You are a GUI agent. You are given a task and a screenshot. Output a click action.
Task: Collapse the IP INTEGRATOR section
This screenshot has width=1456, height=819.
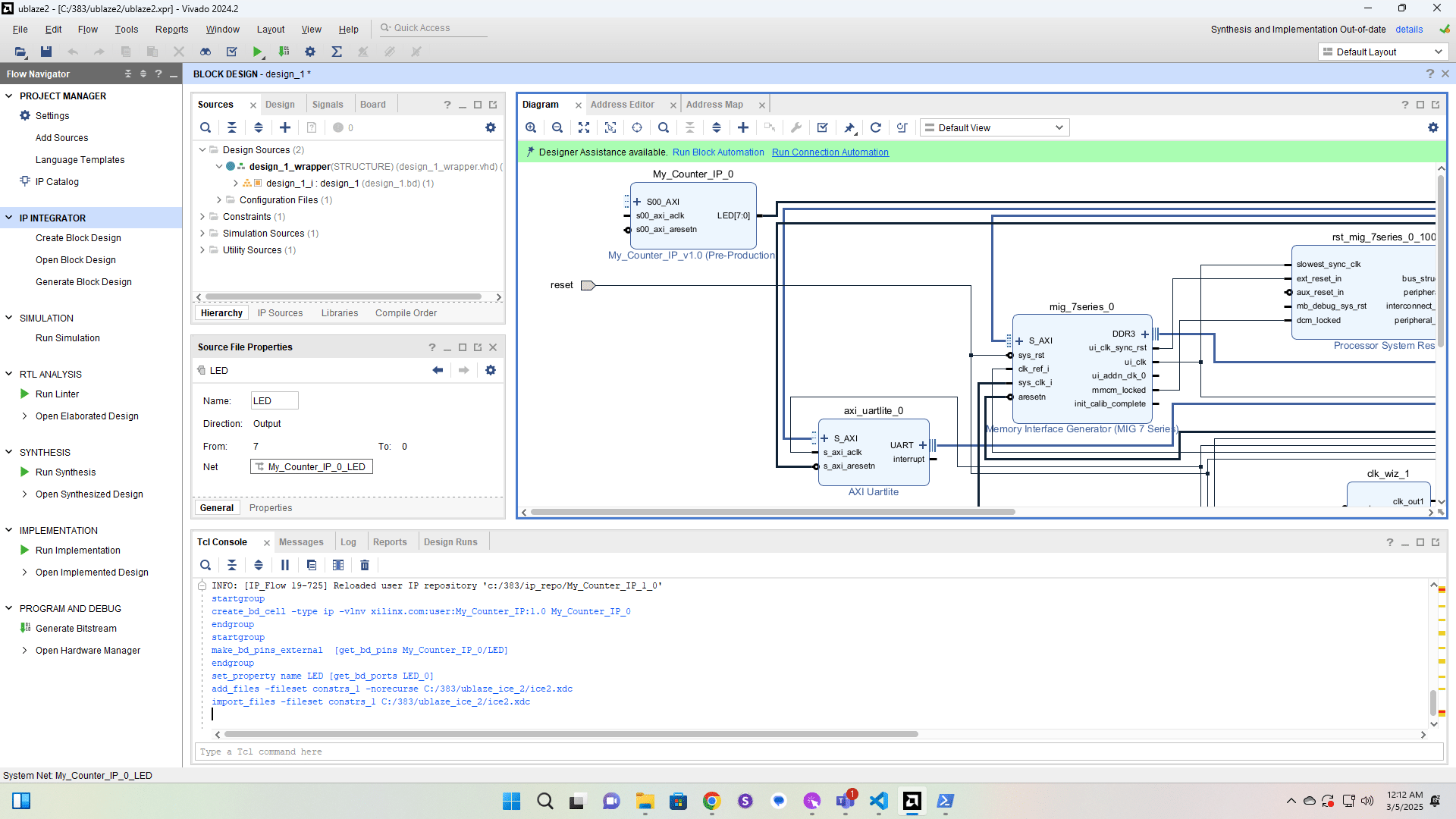[9, 218]
